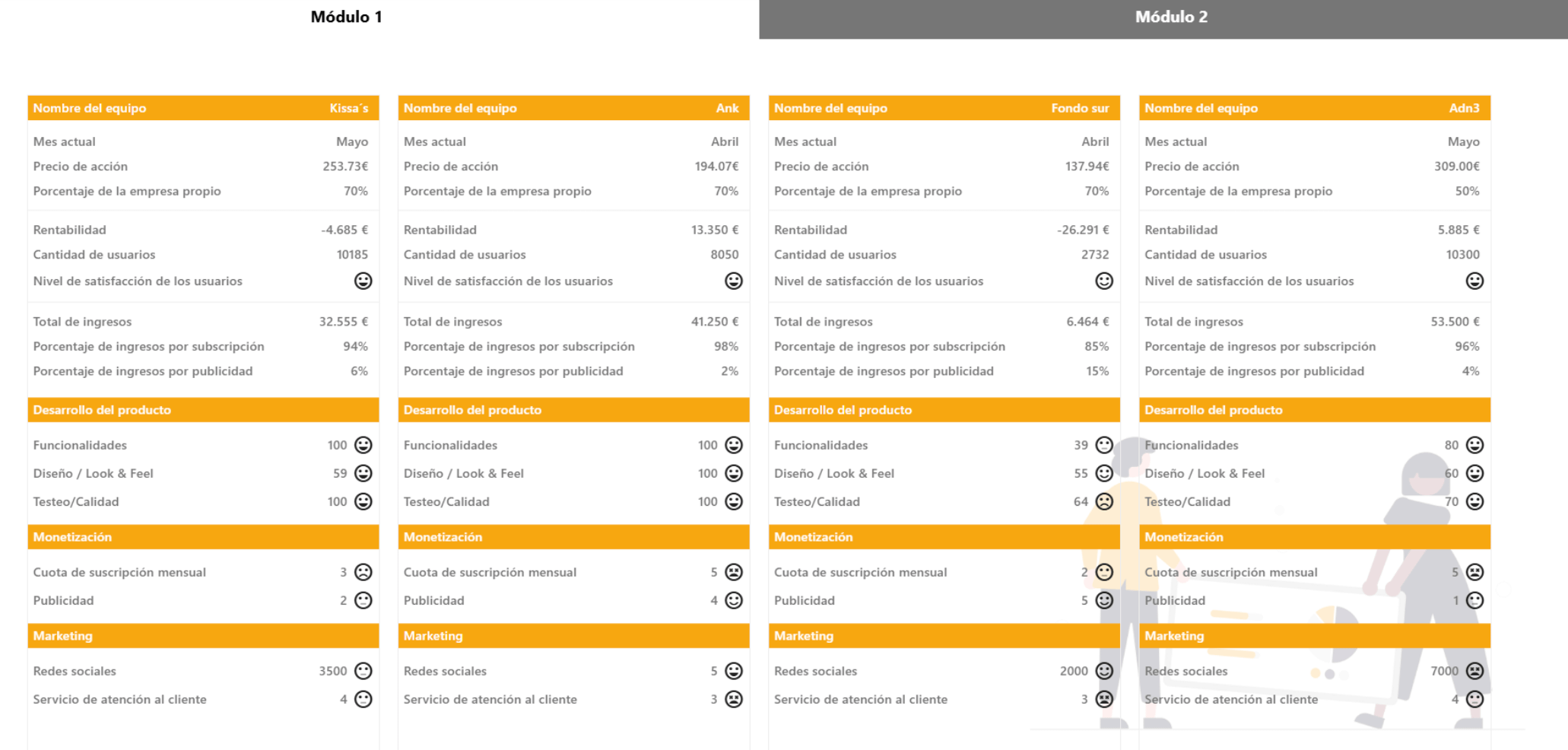Image resolution: width=1568 pixels, height=750 pixels.
Task: Click smiley beside Ank's Funcionalidades score
Action: point(734,445)
